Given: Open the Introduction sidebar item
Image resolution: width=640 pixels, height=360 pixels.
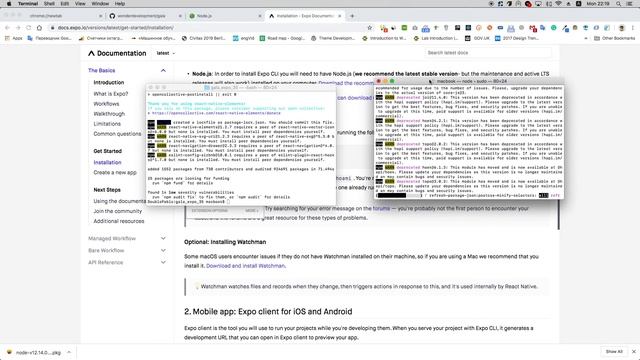Looking at the screenshot, I should click(x=109, y=82).
